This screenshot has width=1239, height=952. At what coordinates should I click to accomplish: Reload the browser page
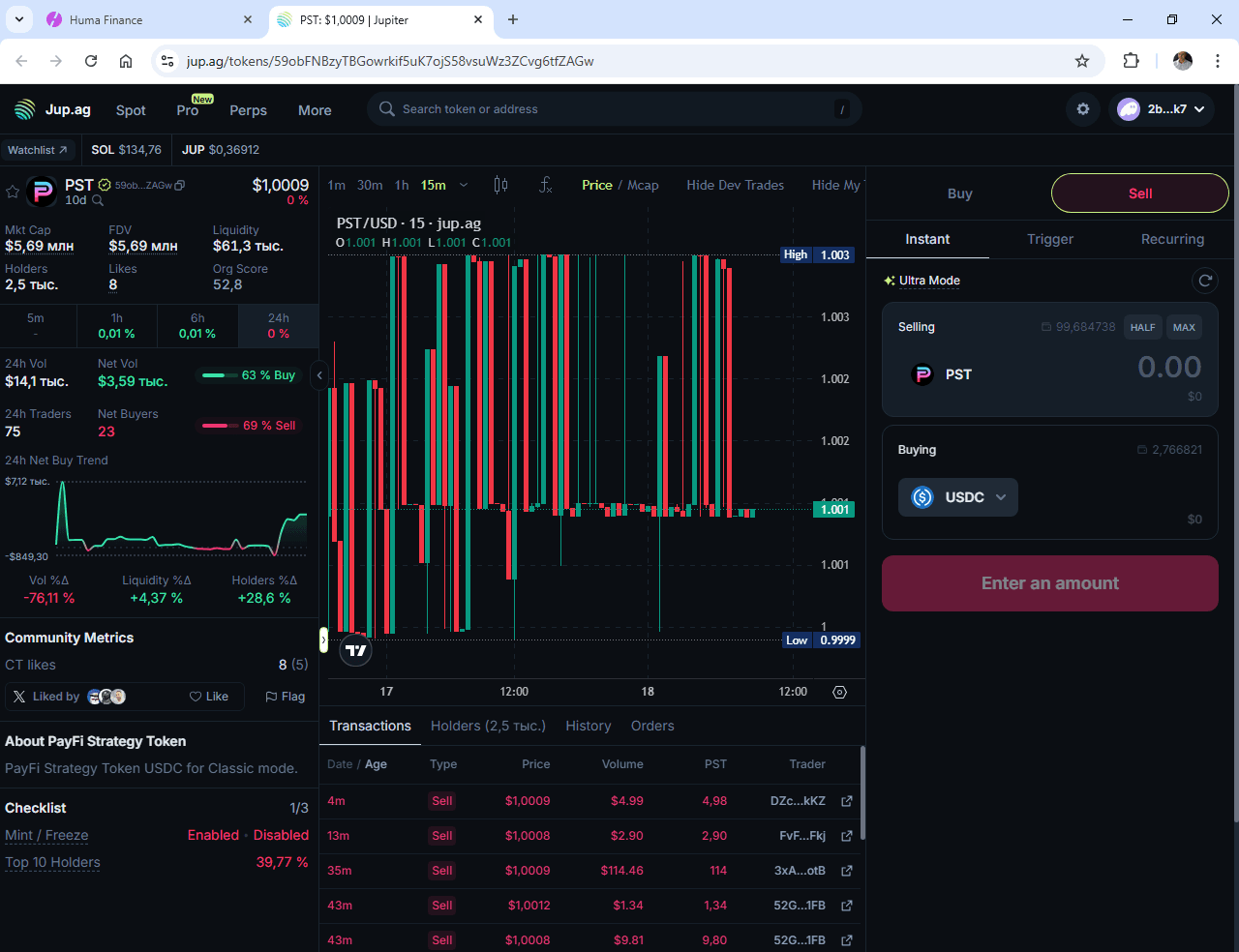[x=91, y=61]
